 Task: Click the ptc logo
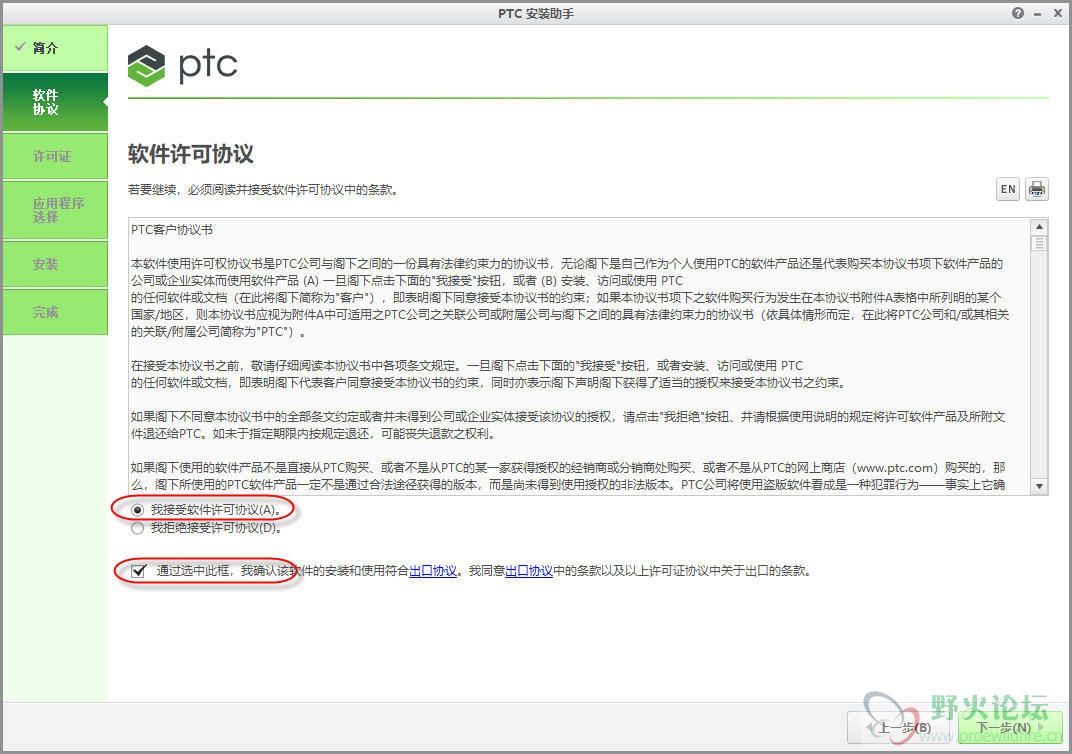tap(183, 65)
